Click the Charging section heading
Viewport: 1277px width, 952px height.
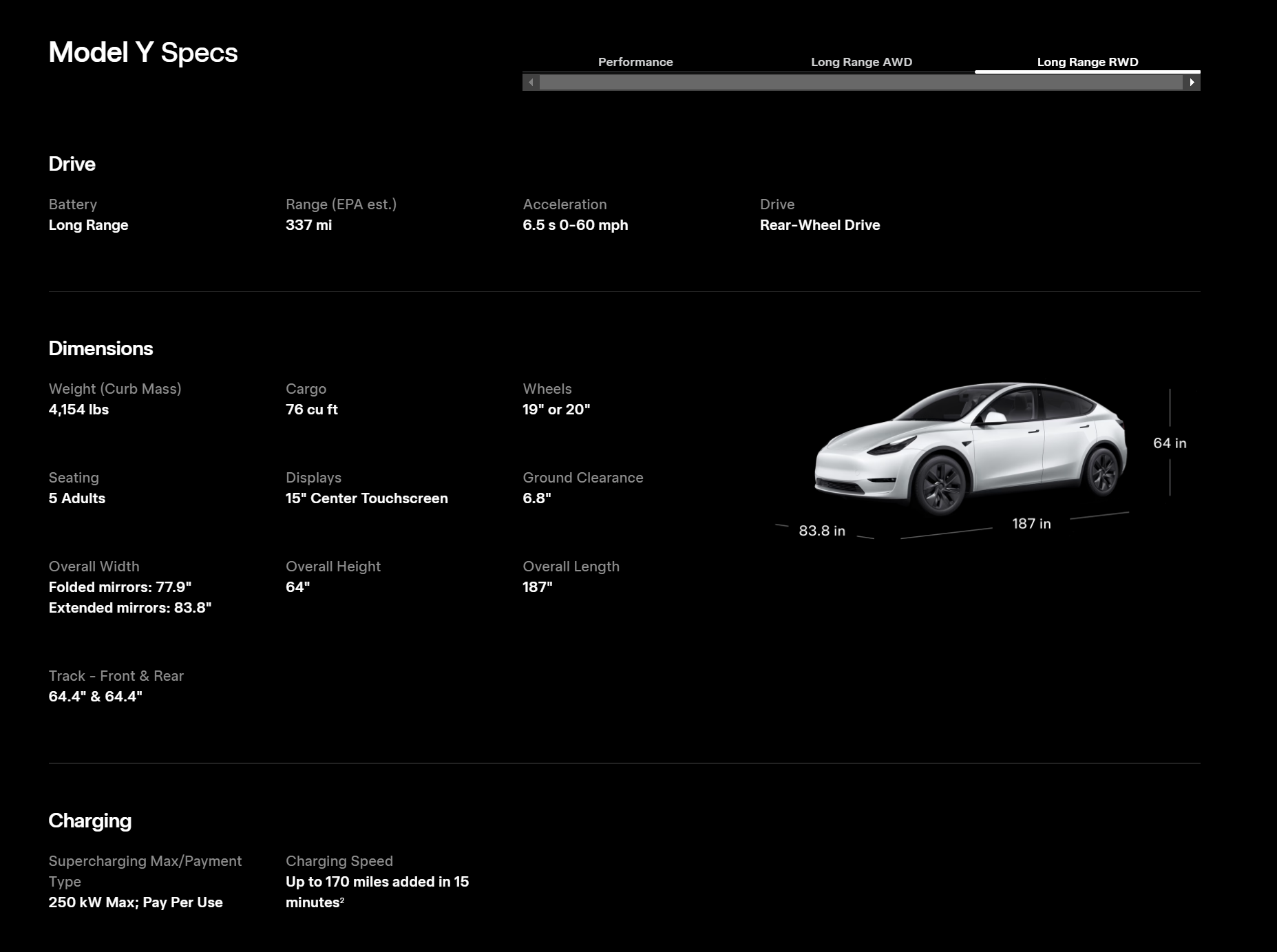click(89, 821)
